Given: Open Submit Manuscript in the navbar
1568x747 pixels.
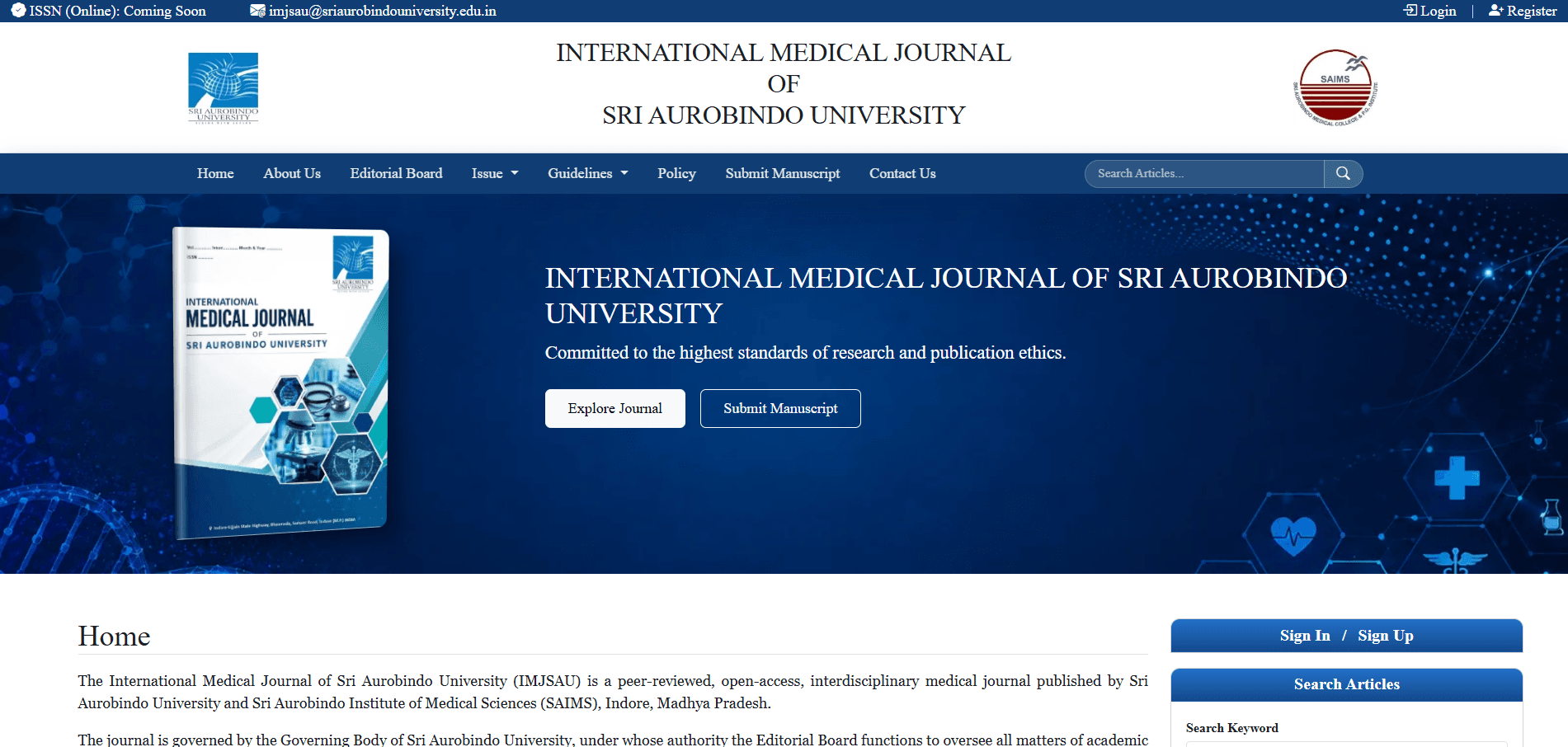Looking at the screenshot, I should 783,173.
